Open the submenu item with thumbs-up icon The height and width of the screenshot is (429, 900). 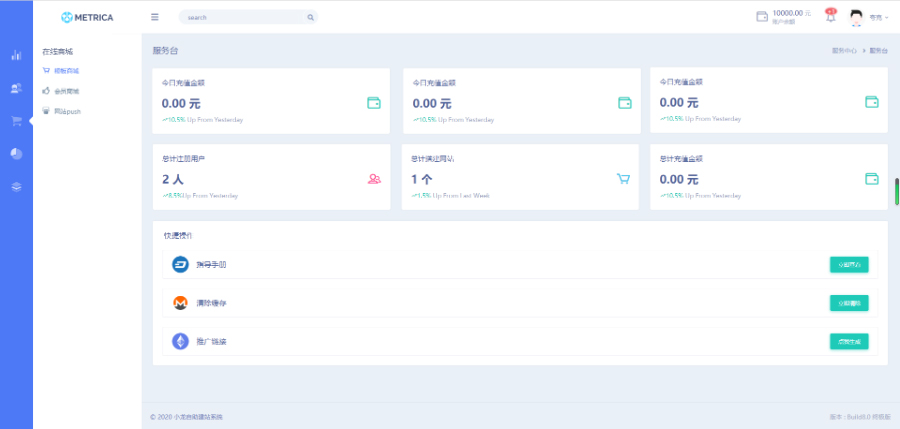(66, 90)
